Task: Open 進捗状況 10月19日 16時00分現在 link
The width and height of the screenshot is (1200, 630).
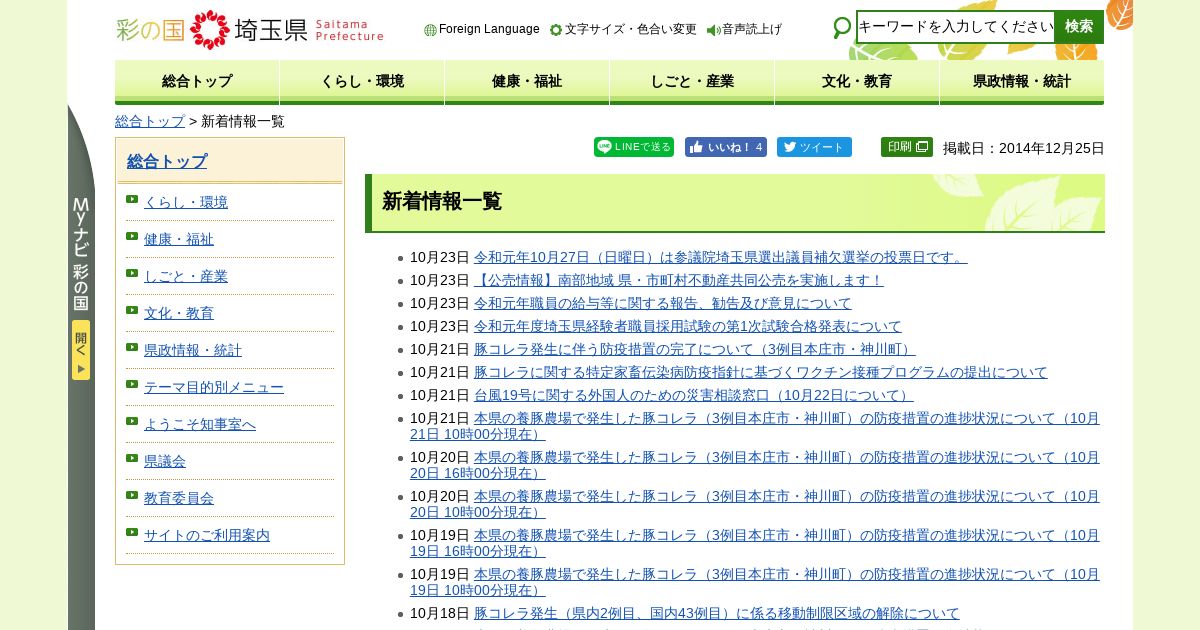Action: click(x=755, y=543)
